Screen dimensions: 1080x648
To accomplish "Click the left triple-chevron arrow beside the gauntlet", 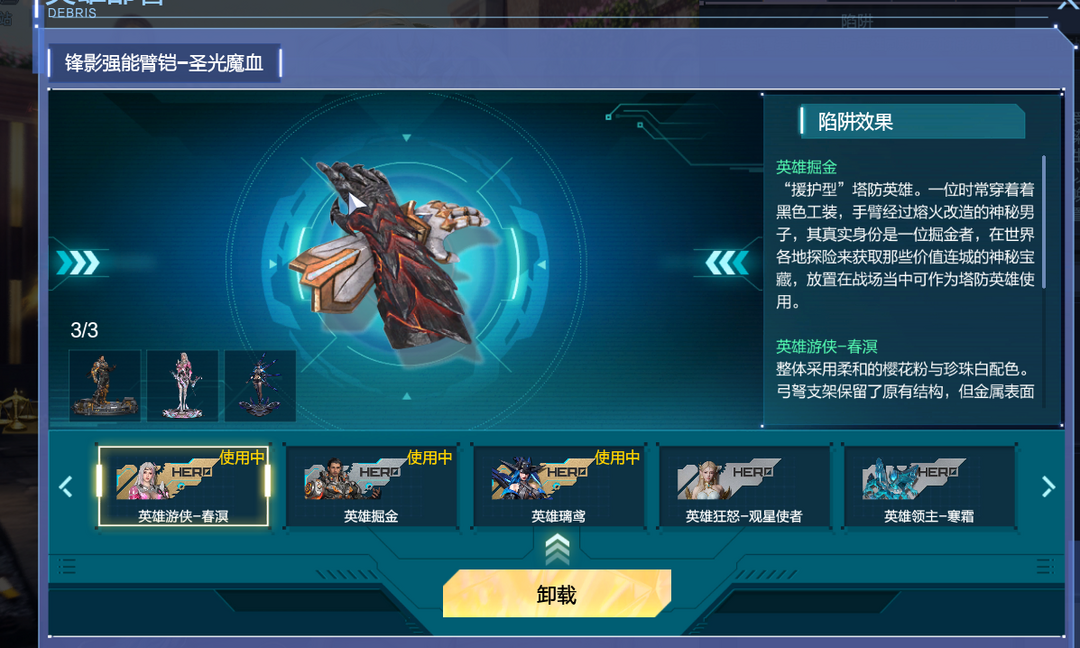I will click(x=78, y=263).
